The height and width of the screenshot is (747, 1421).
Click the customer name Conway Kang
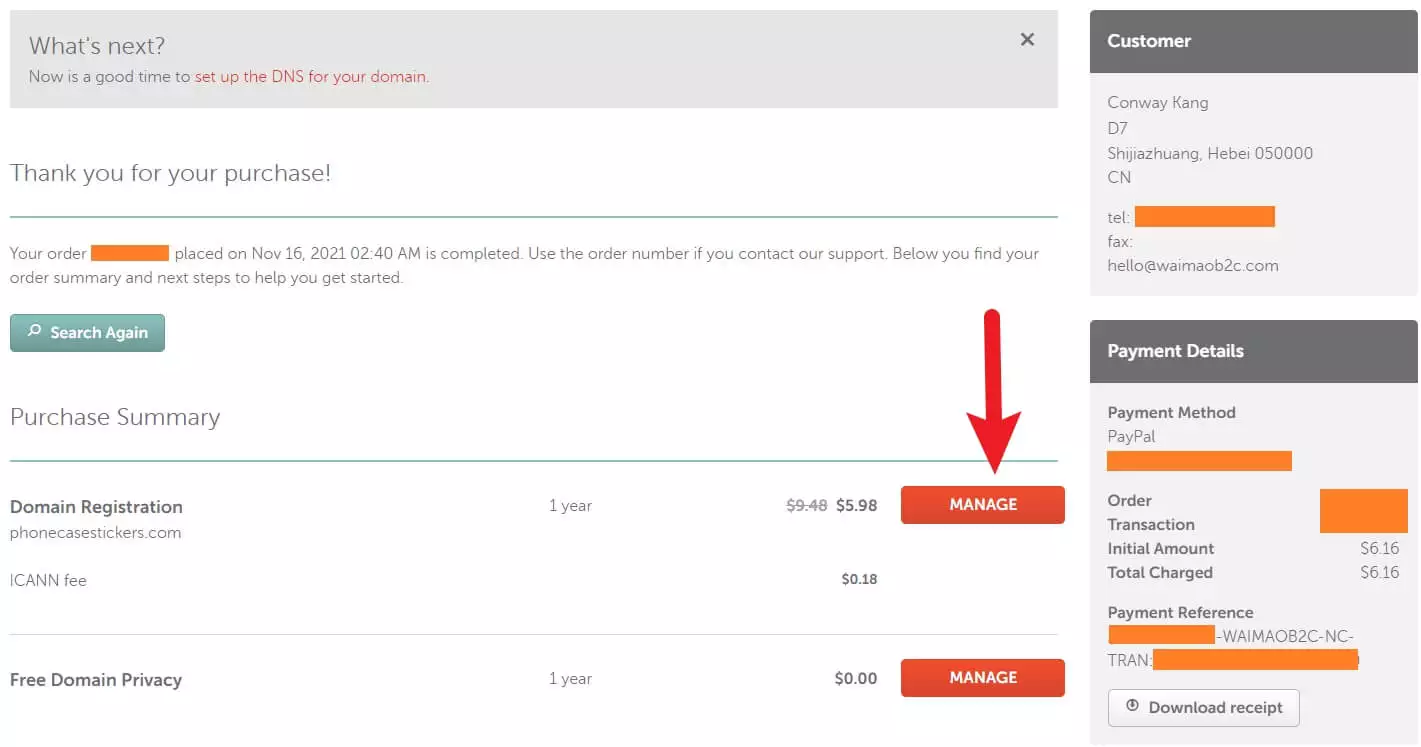pos(1157,102)
